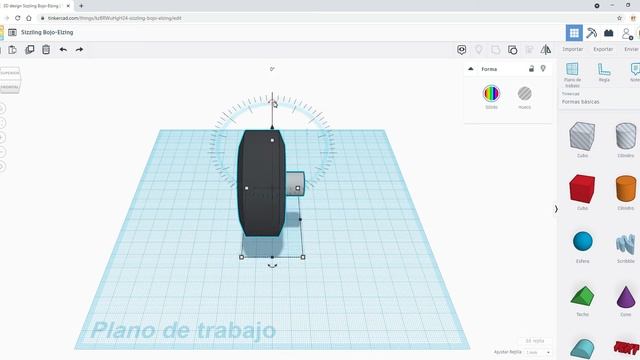The image size is (640, 360).
Task: Click the Ungroup shapes icon
Action: [x=513, y=50]
